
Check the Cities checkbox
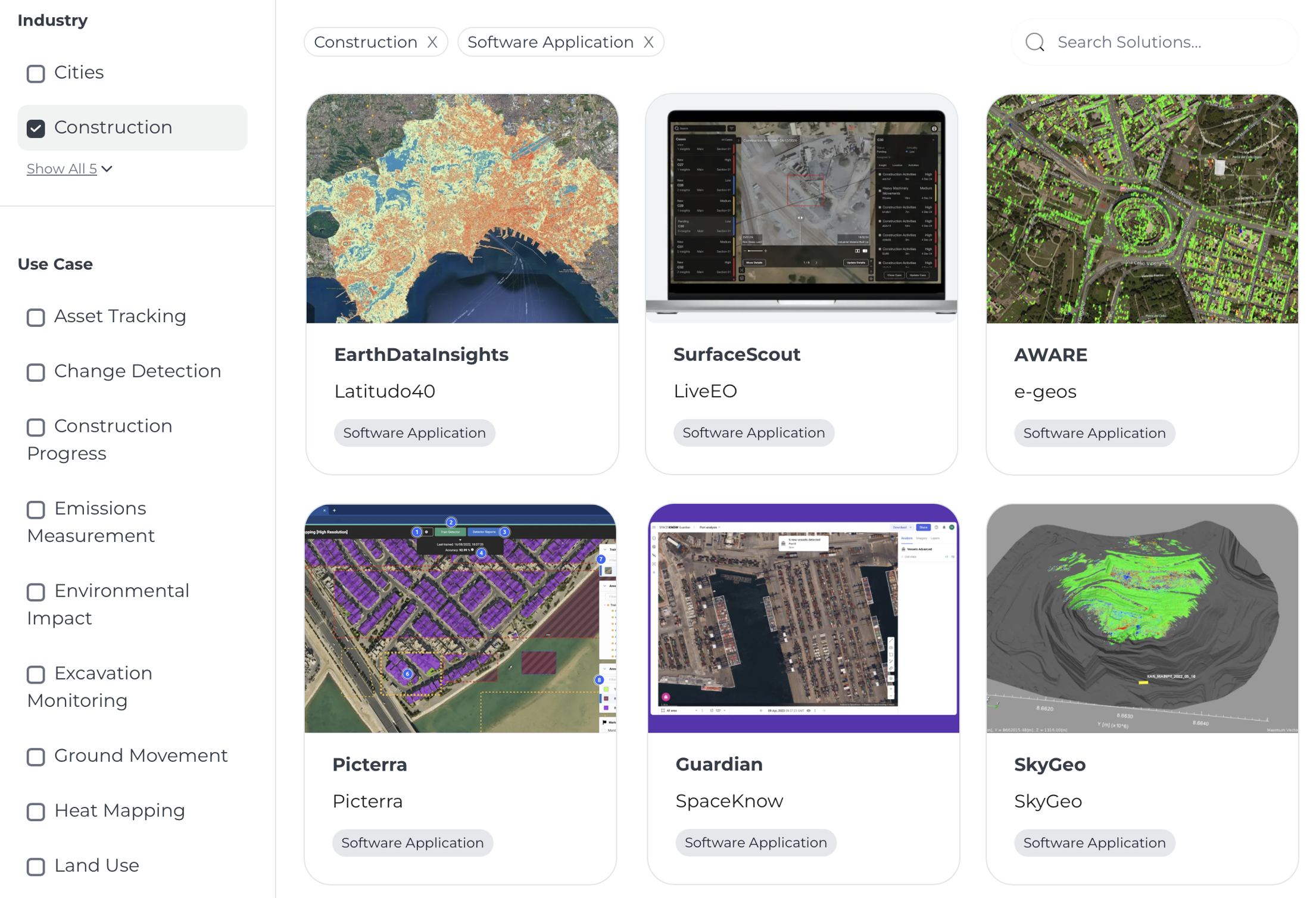click(x=36, y=73)
